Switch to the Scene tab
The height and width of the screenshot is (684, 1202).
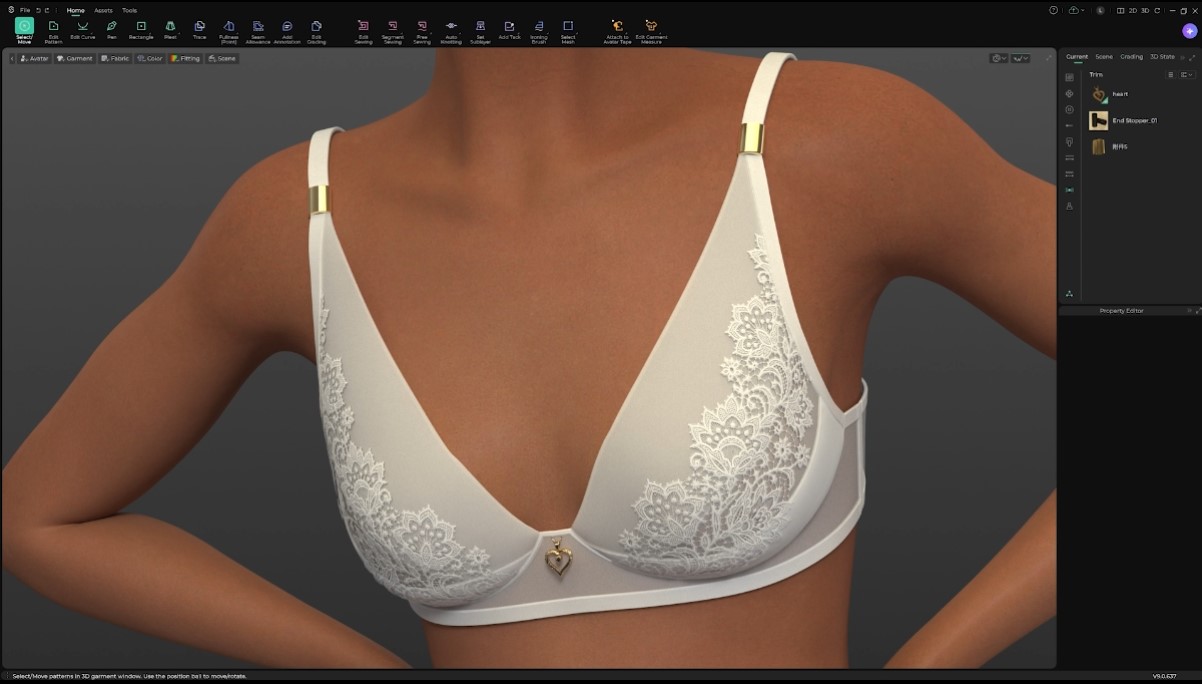point(1104,57)
